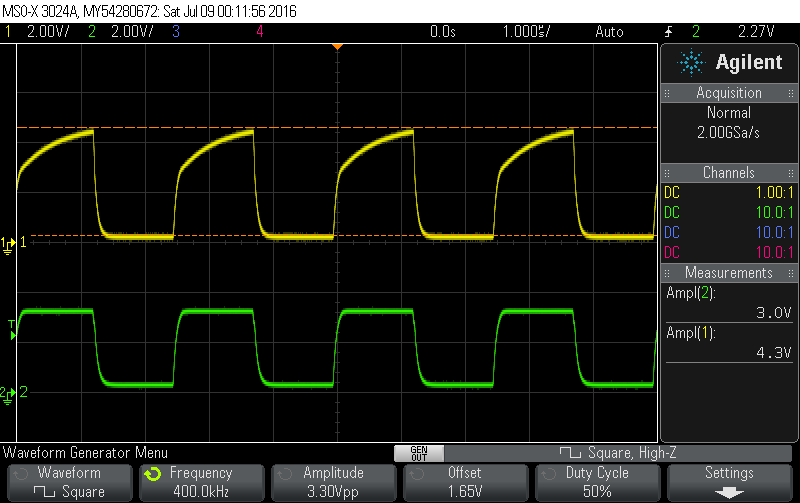This screenshot has width=800, height=503.
Task: Select the Duty Cycle 50% softkey
Action: tap(597, 483)
